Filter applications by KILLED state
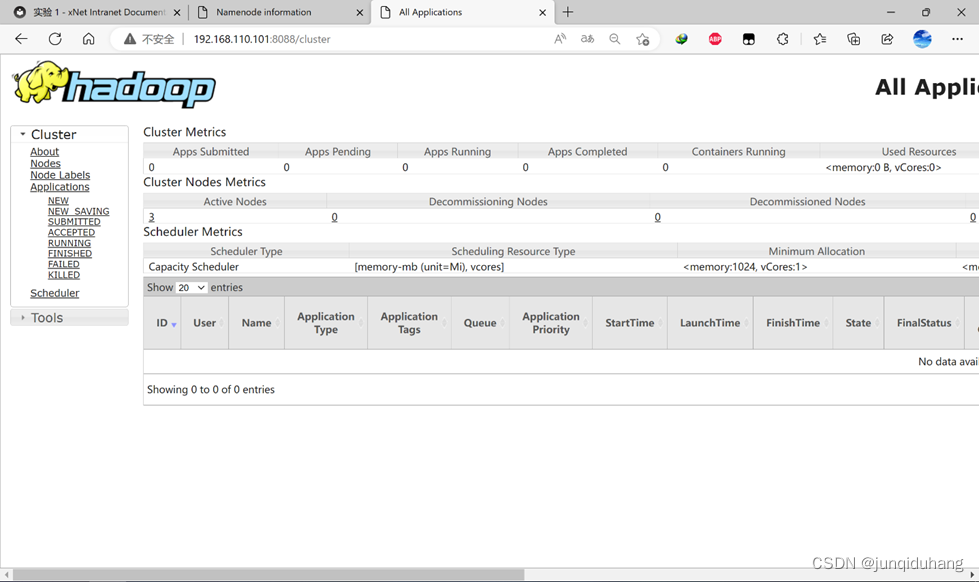 64,275
